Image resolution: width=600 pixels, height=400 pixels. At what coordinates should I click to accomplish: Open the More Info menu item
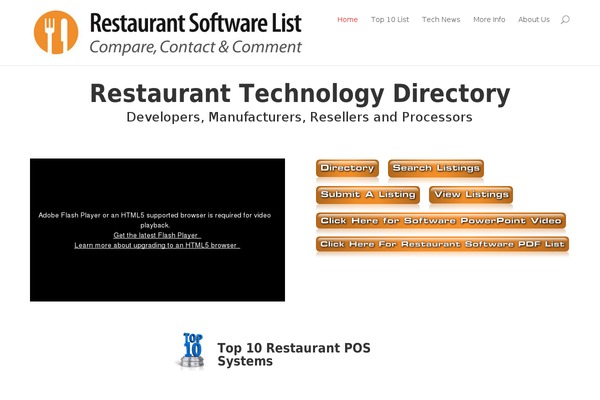coord(489,20)
